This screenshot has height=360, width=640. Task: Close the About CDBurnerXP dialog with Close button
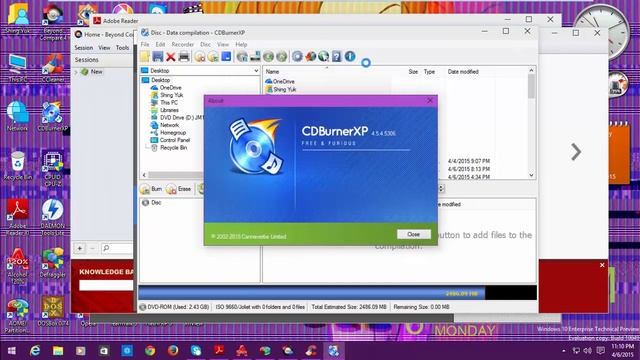pos(413,234)
